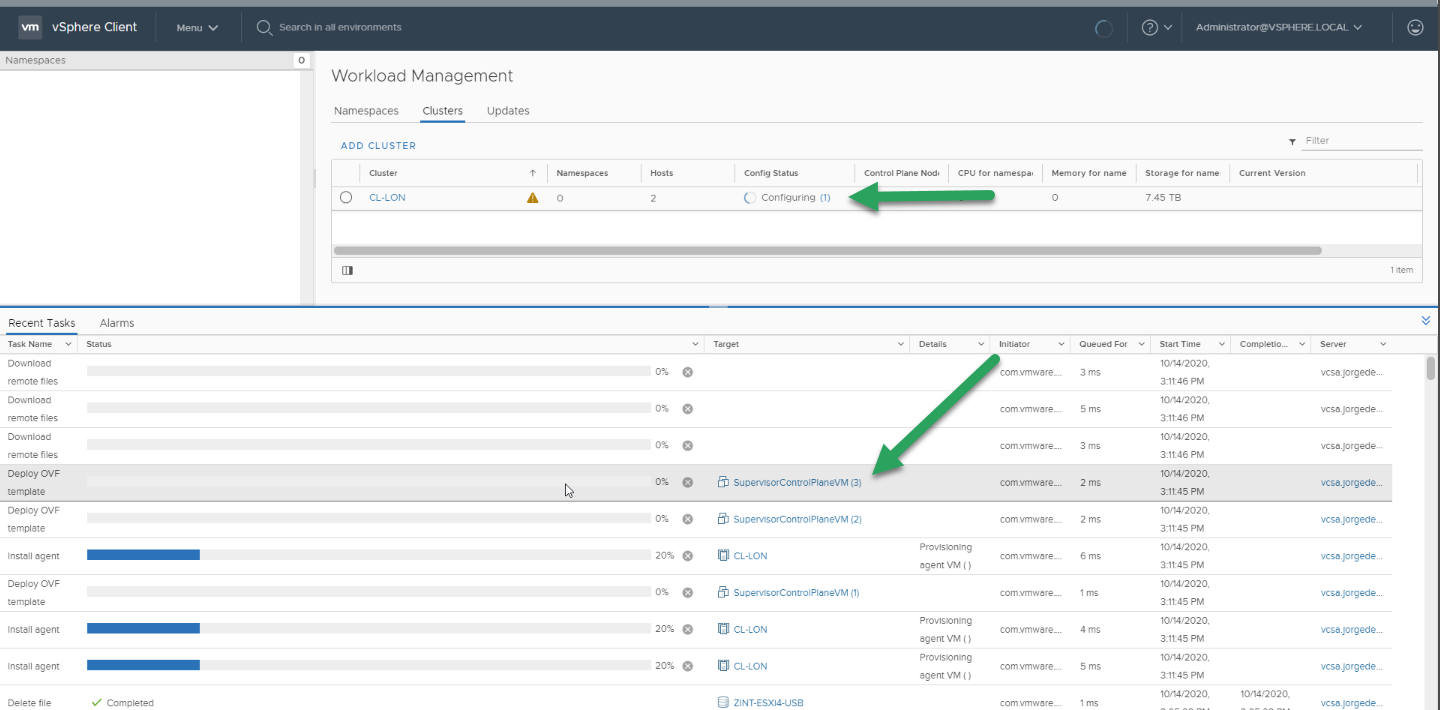The image size is (1440, 710).
Task: Click the refresh spinner icon in header
Action: point(1104,28)
